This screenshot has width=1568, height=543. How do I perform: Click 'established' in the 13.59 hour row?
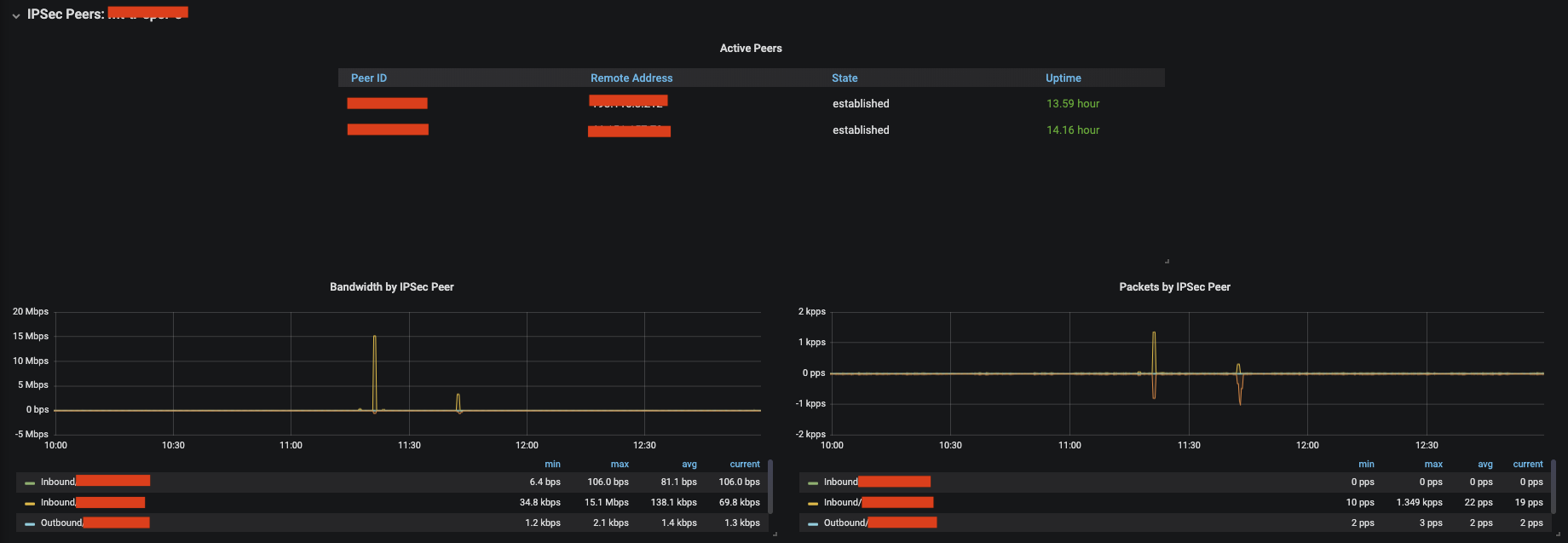[x=861, y=104]
